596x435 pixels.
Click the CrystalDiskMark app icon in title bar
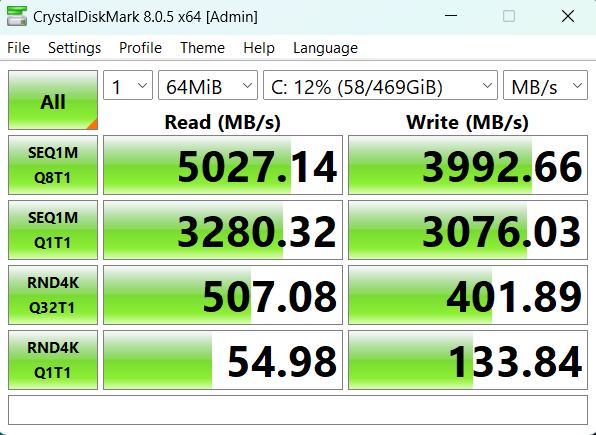17,16
